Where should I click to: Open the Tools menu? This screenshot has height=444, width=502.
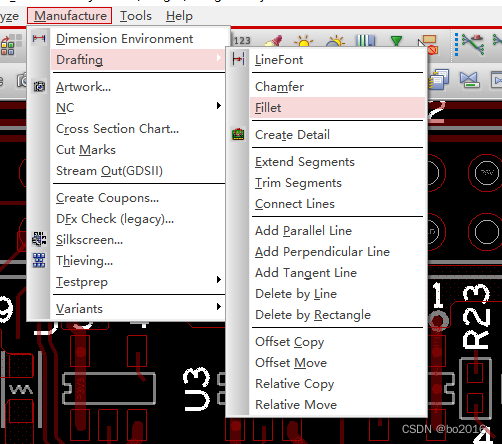pyautogui.click(x=136, y=16)
